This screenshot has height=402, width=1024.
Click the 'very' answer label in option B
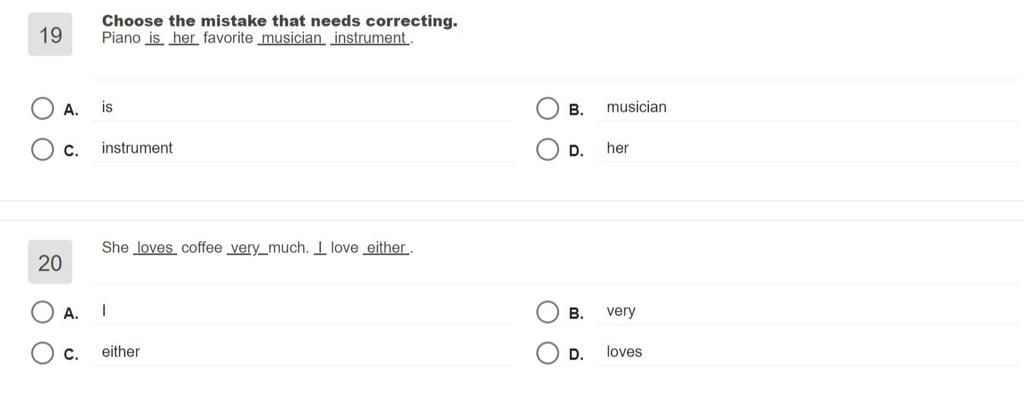click(620, 311)
